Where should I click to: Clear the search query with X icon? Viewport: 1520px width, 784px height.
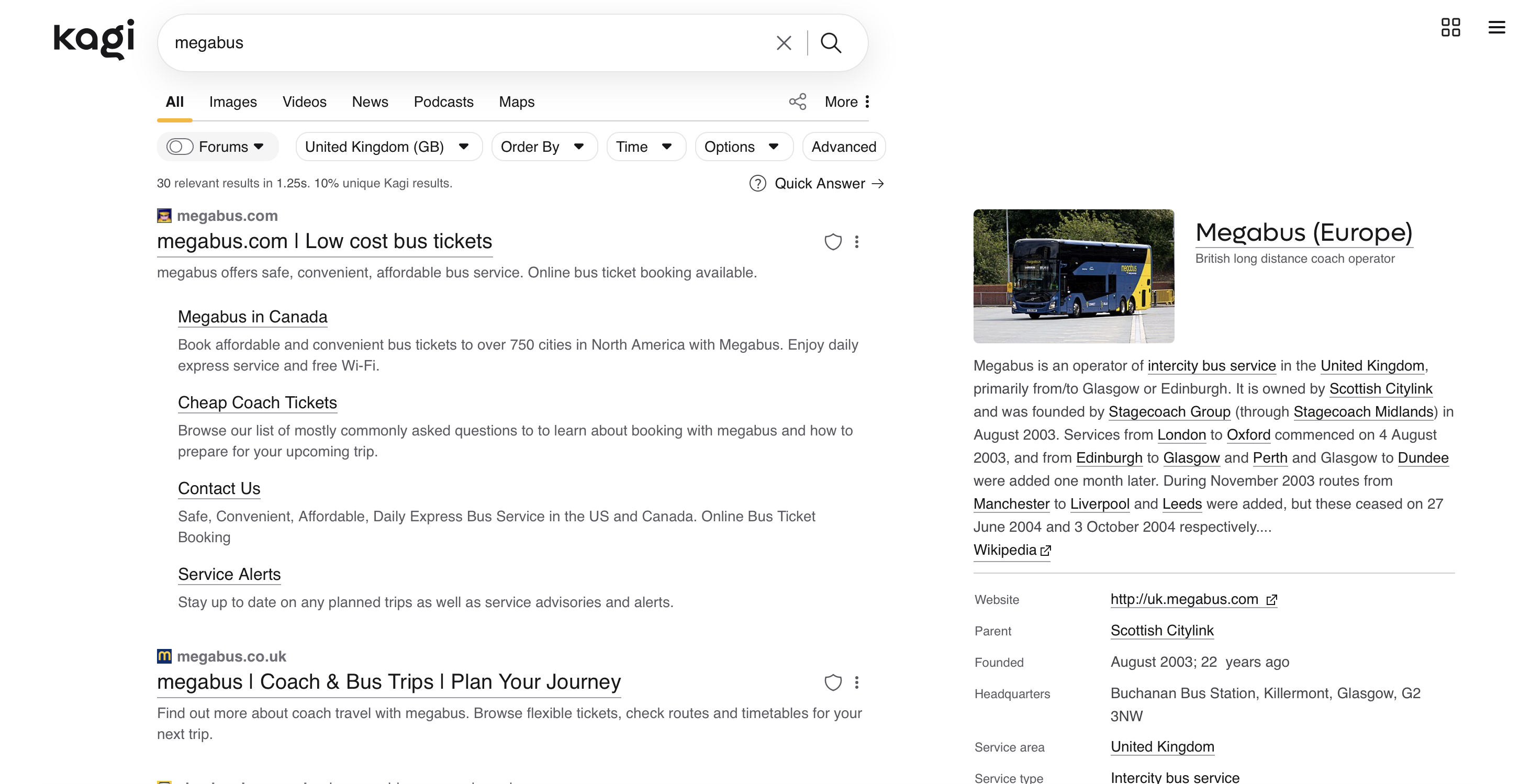click(783, 42)
